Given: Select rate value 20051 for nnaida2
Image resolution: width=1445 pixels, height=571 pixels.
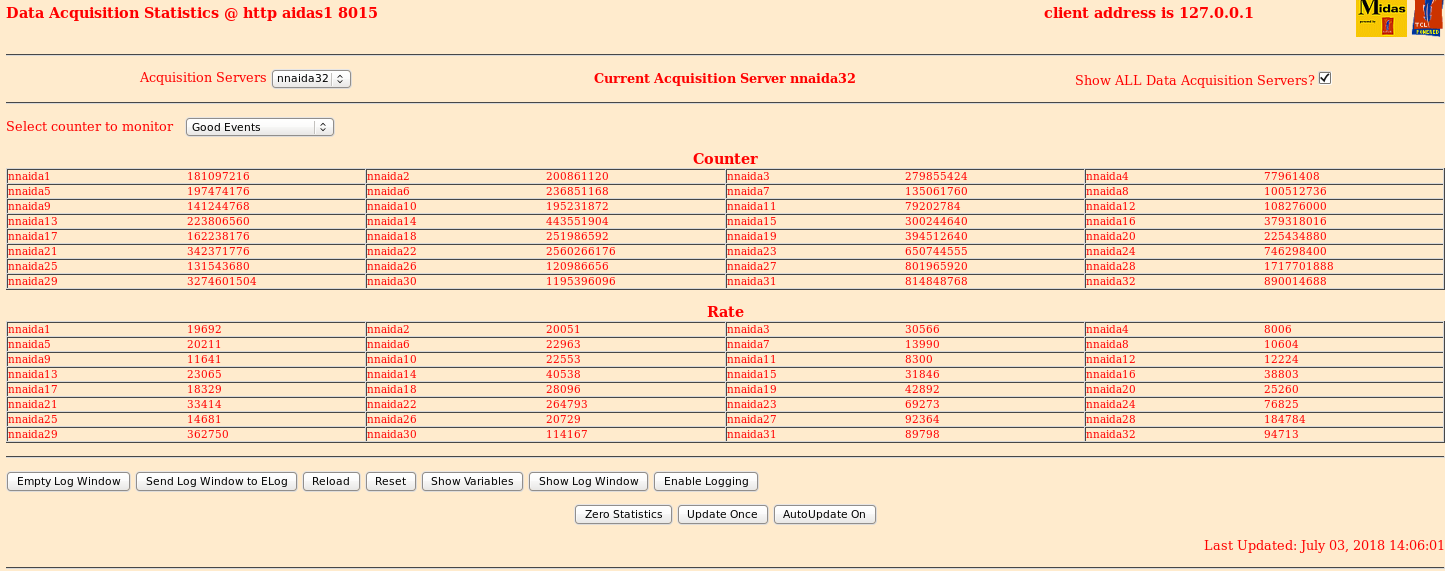Looking at the screenshot, I should point(563,329).
